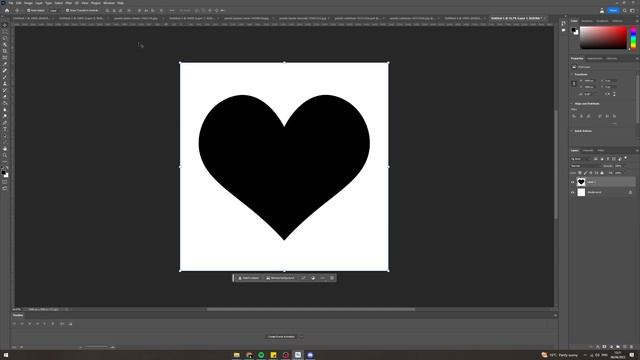Image resolution: width=640 pixels, height=360 pixels.
Task: Open the layer Fill dropdown
Action: (618, 173)
